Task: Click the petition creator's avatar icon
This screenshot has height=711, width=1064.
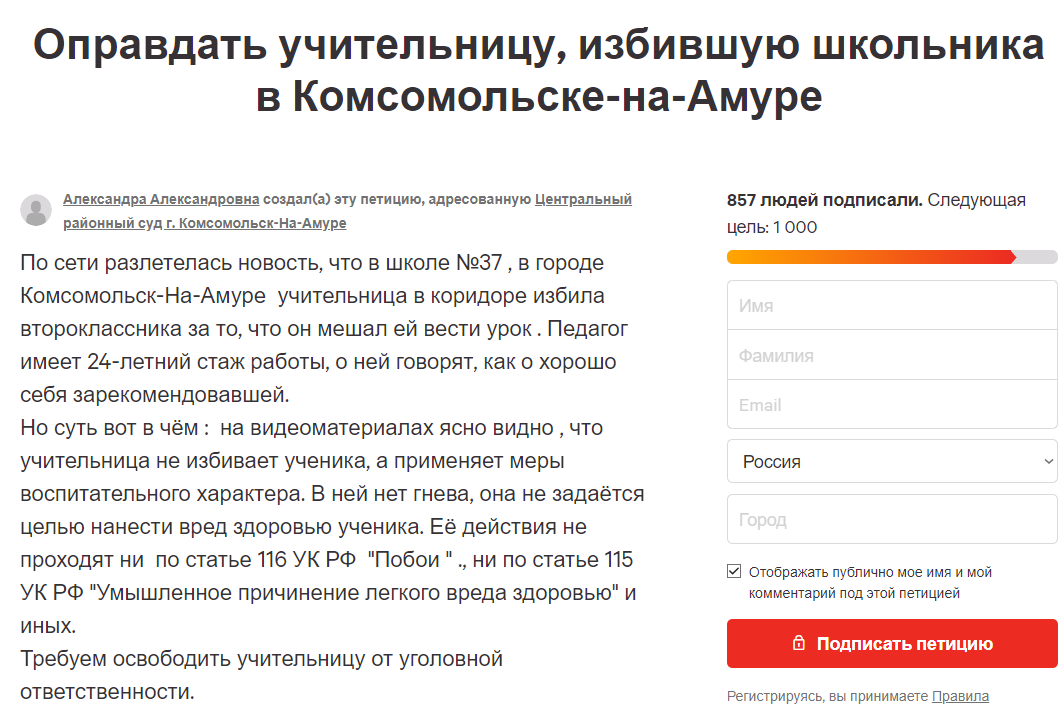Action: click(x=36, y=210)
